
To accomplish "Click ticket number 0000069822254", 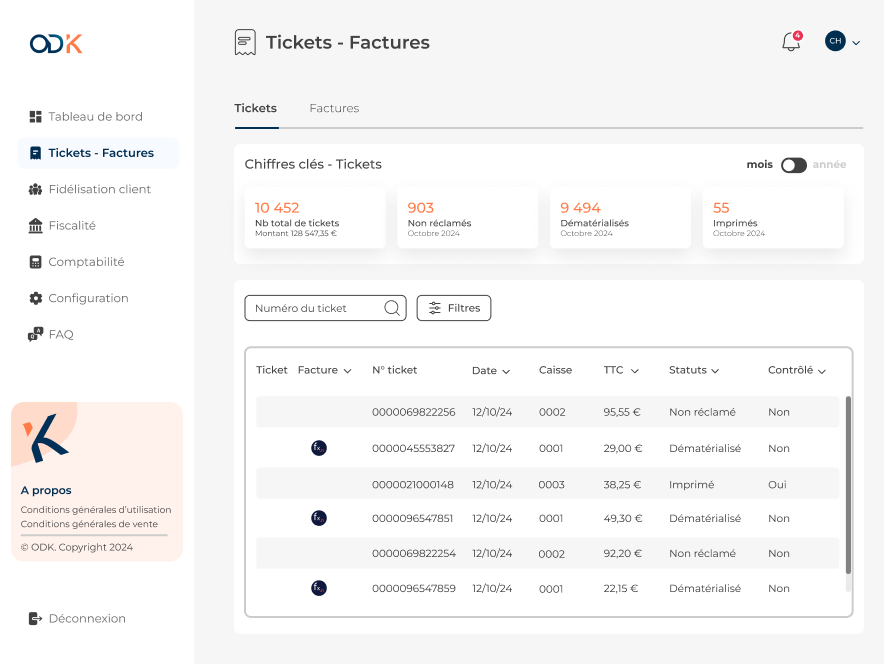I will [x=414, y=554].
